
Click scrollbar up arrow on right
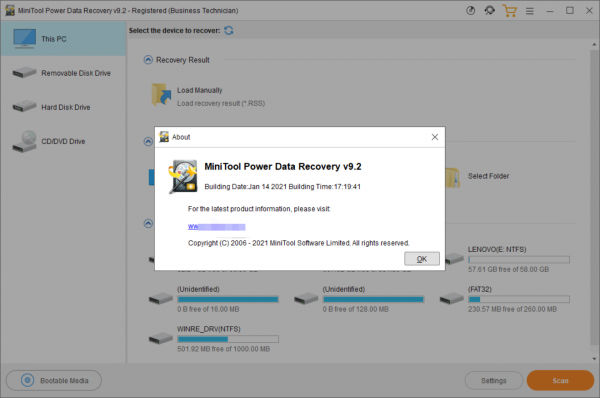pos(594,45)
